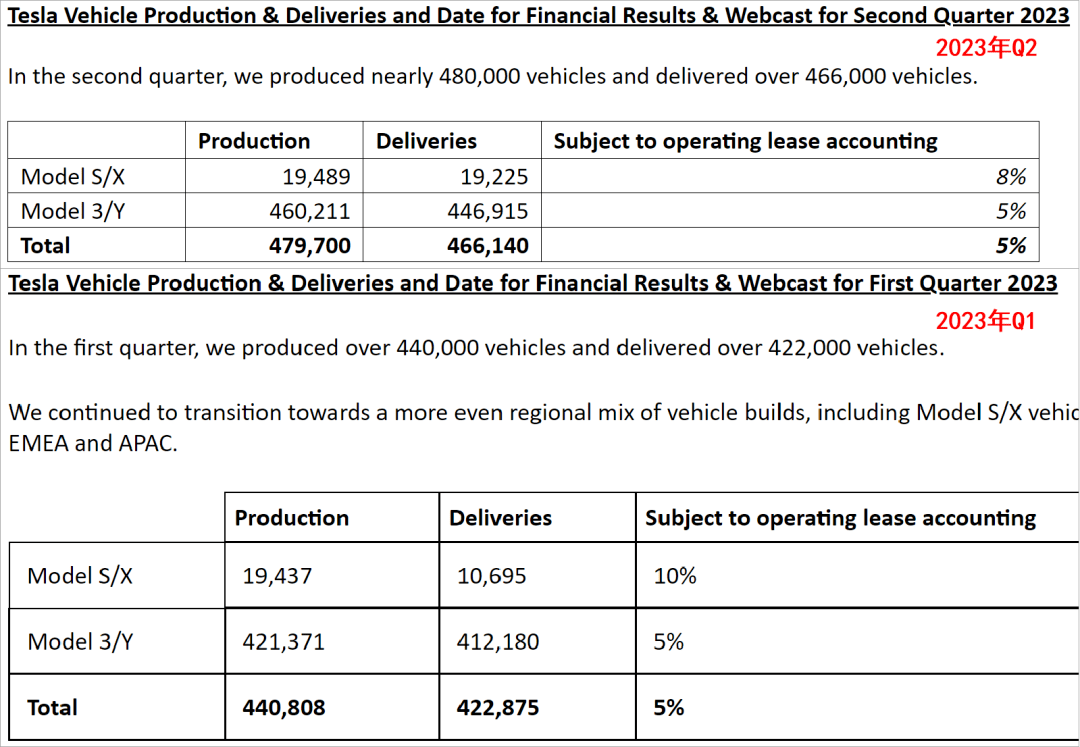The width and height of the screenshot is (1080, 747).
Task: Click the 'EMEA and APAC.' text line
Action: [x=93, y=443]
